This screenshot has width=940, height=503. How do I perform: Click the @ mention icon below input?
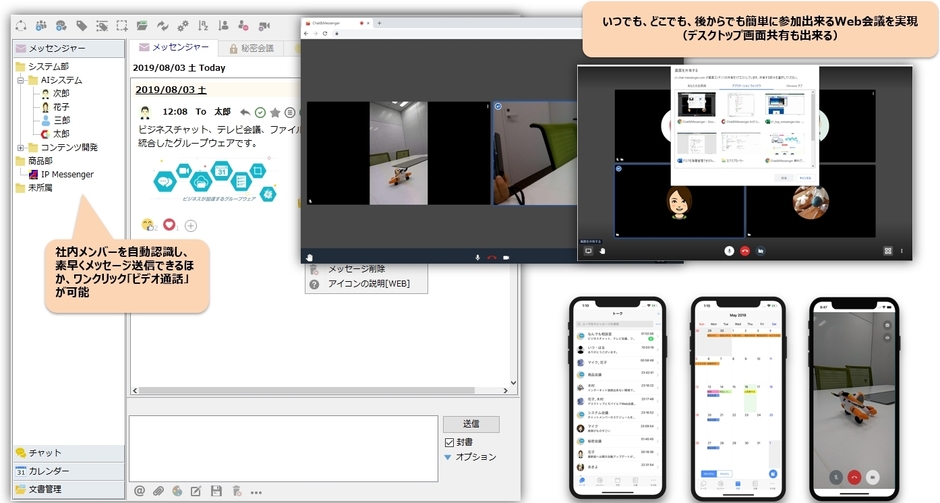point(139,491)
